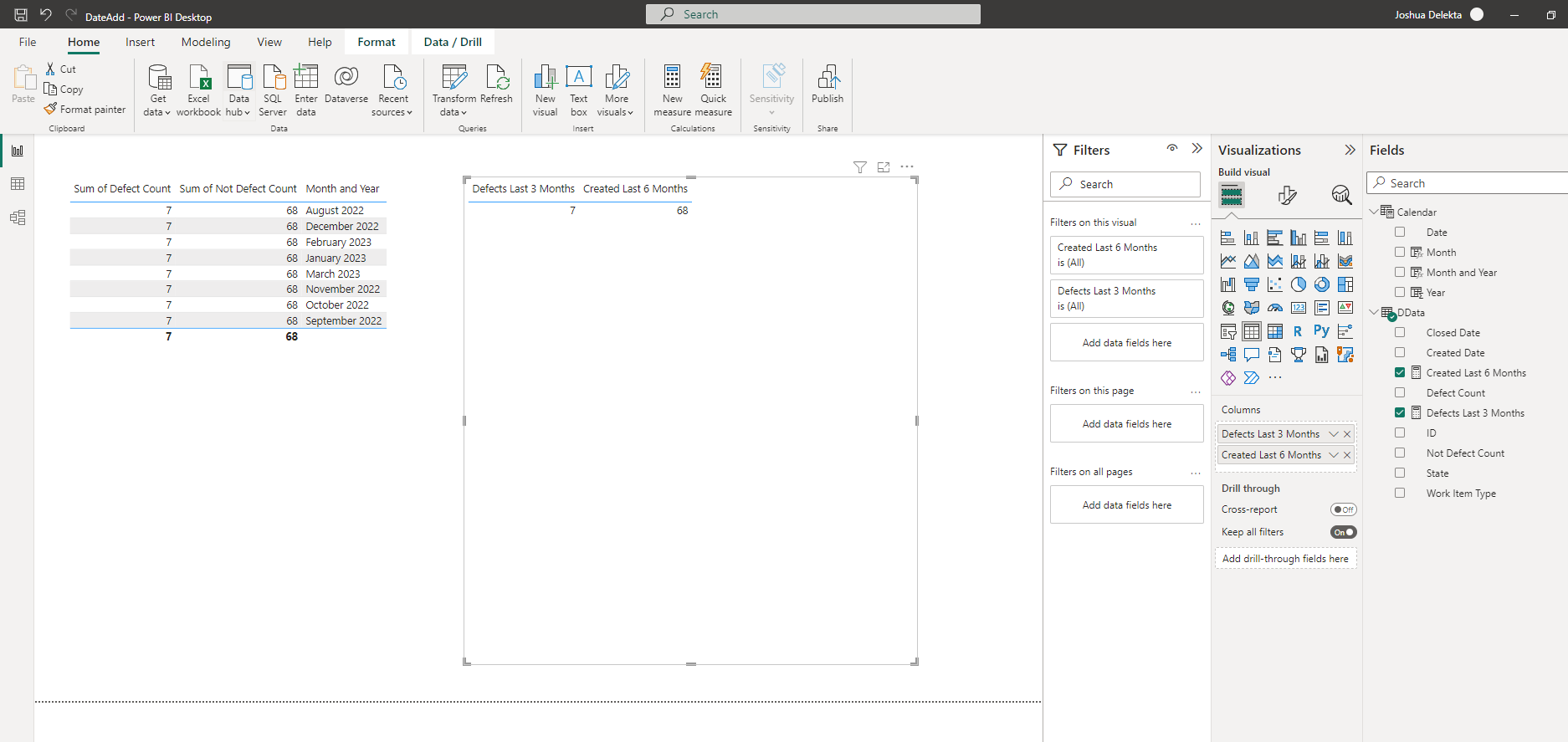
Task: Turn off Keep all filters switch
Action: point(1343,532)
